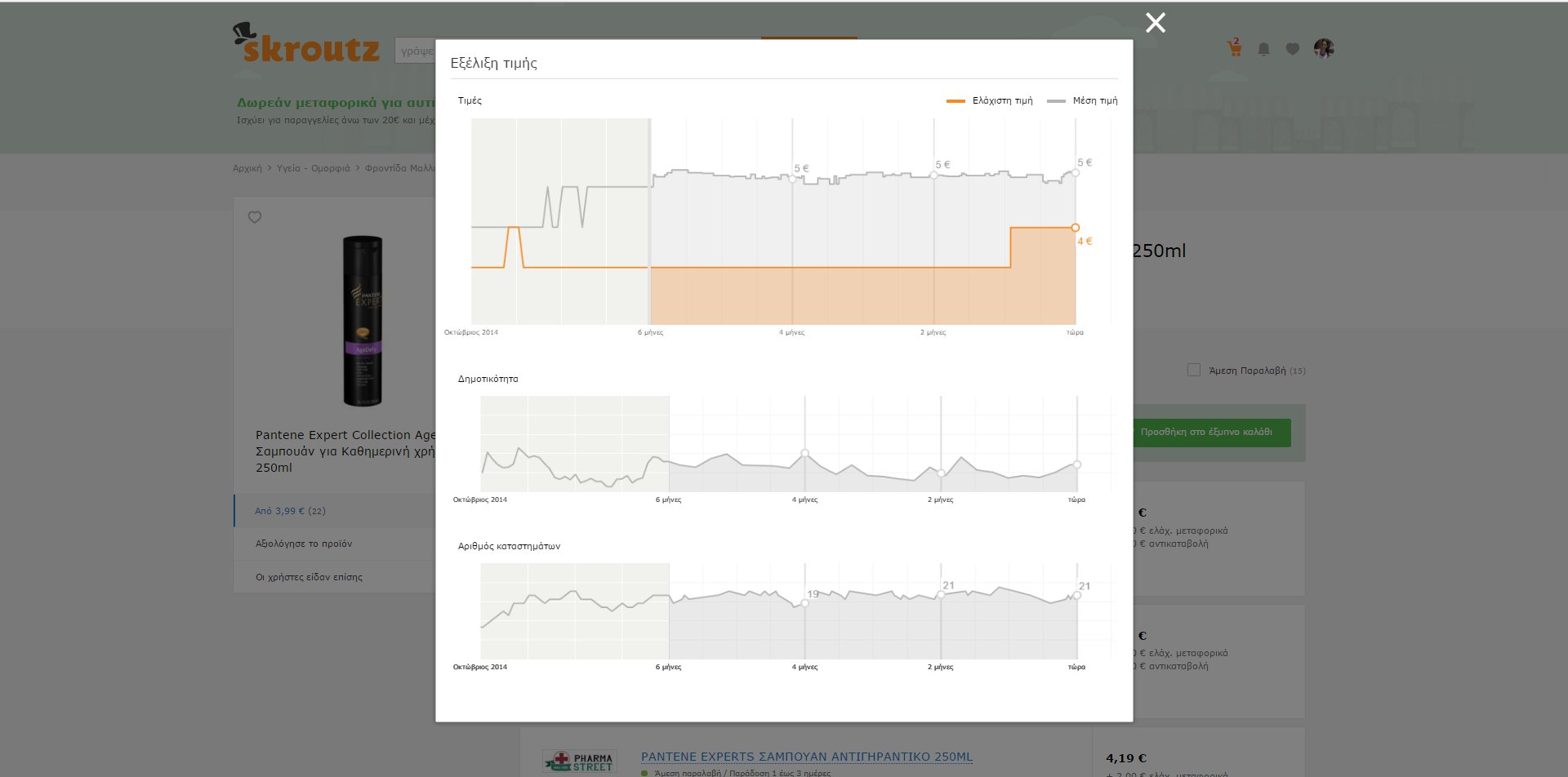Click the 5 € average price marker at now
Screen dimensions: 1568x777
click(x=1076, y=172)
